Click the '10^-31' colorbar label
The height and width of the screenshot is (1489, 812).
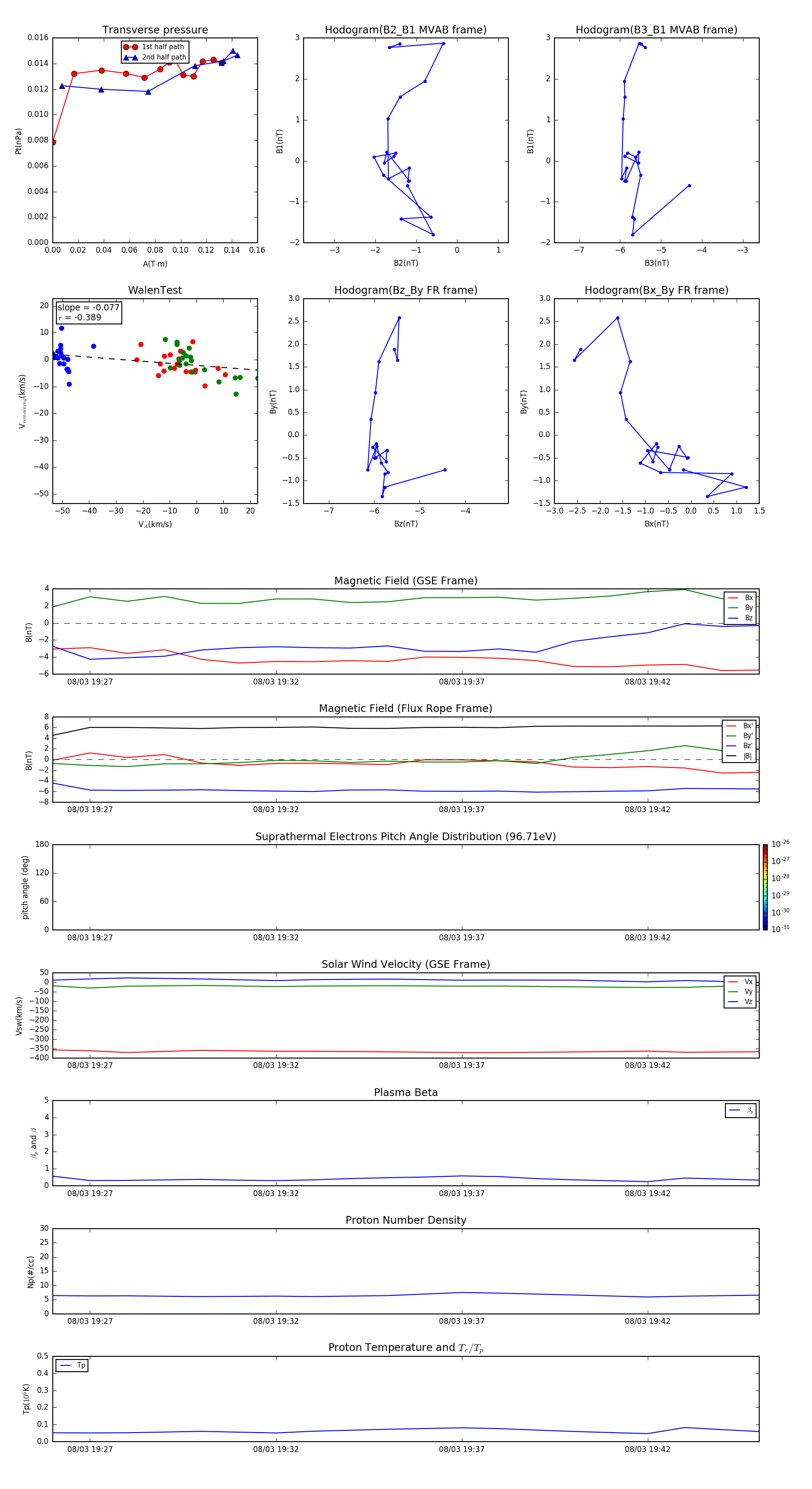pos(780,929)
